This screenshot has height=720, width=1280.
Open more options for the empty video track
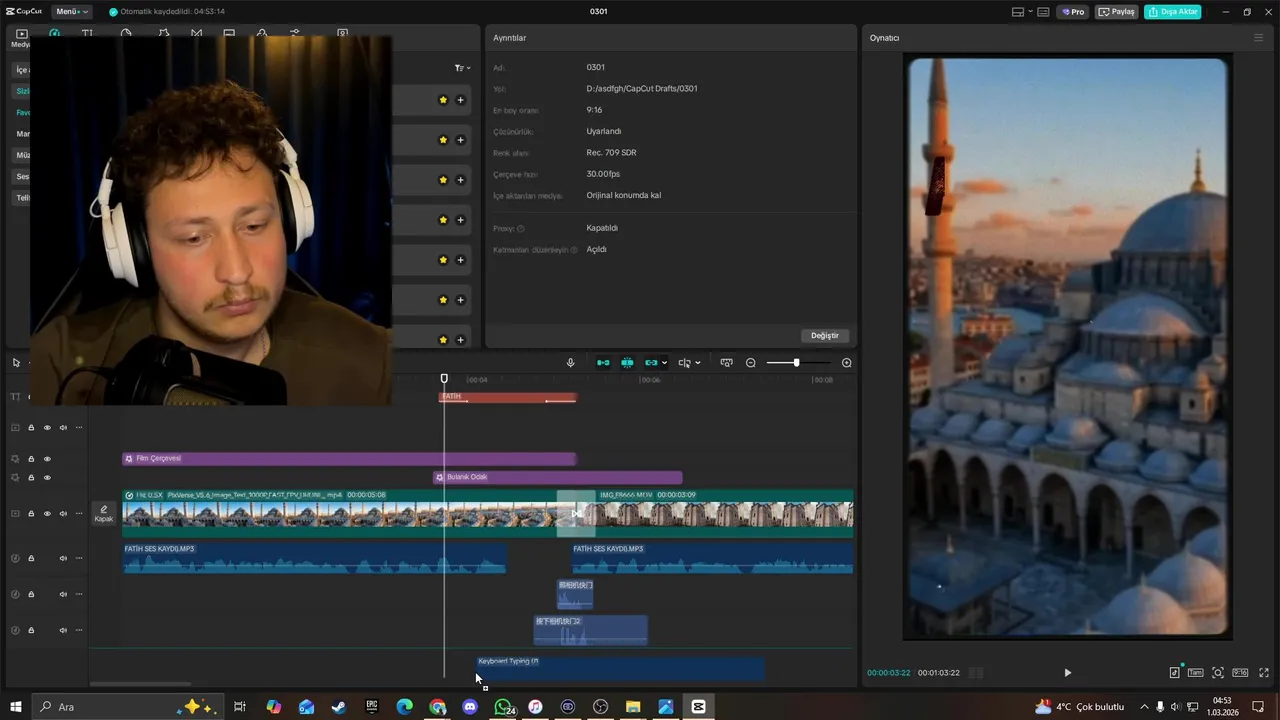(x=79, y=428)
